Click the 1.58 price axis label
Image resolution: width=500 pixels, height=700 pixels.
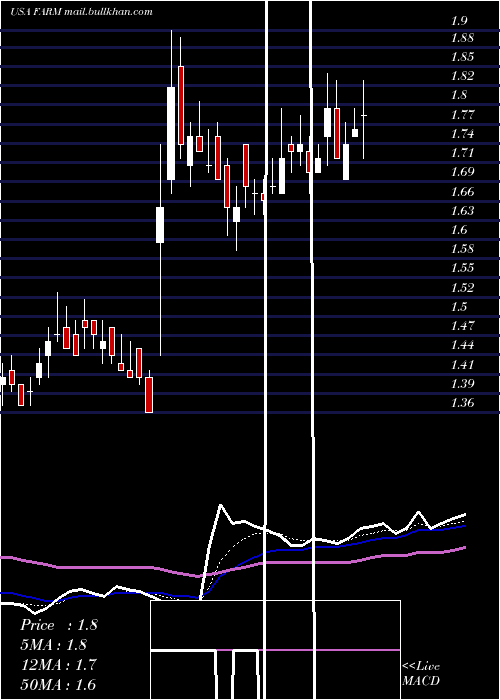(x=462, y=248)
